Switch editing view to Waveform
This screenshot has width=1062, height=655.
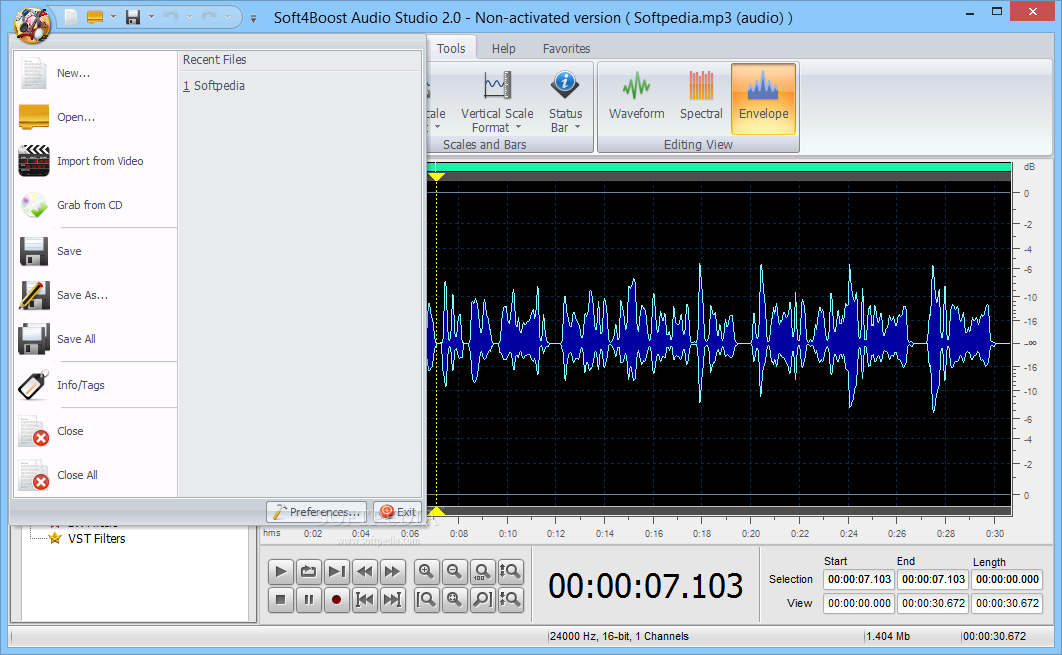pyautogui.click(x=637, y=99)
